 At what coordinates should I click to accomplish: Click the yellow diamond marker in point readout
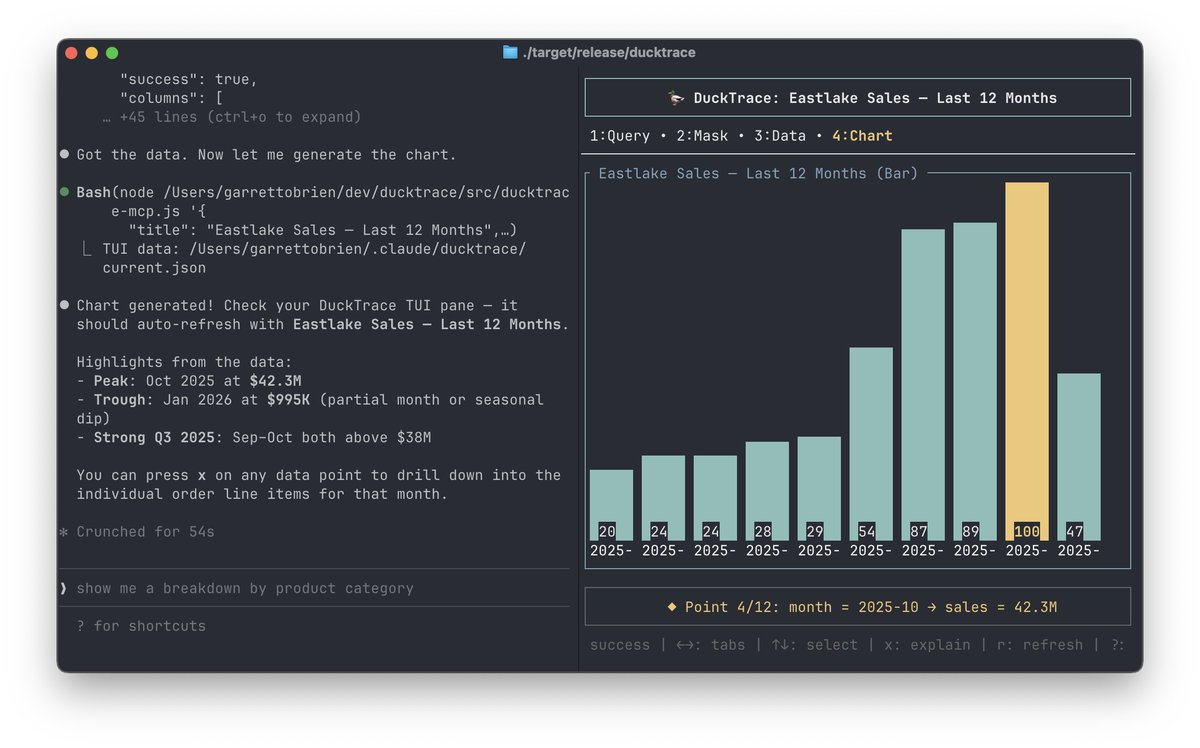[x=672, y=607]
